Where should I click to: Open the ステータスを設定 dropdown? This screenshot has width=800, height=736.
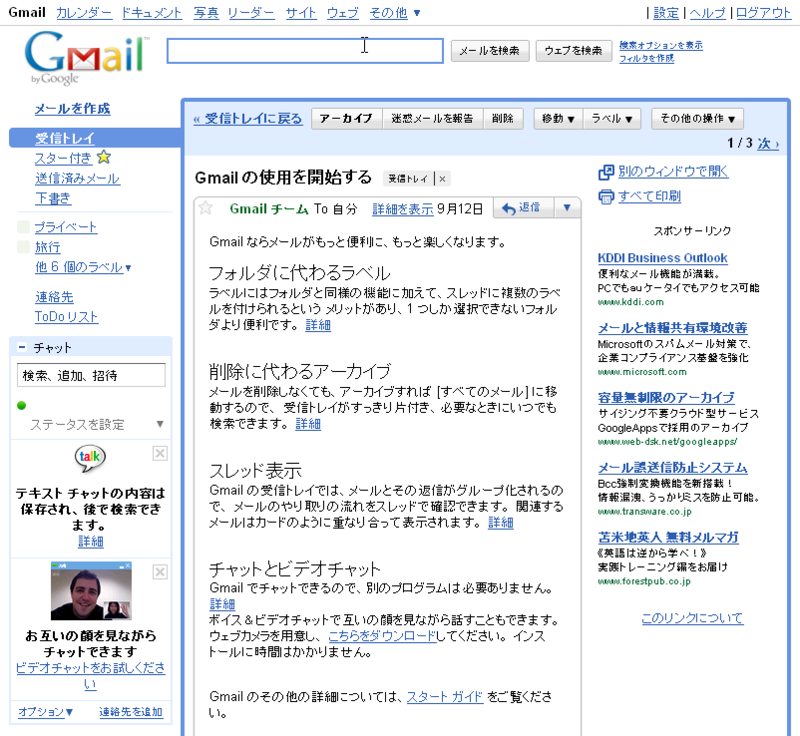coord(160,424)
